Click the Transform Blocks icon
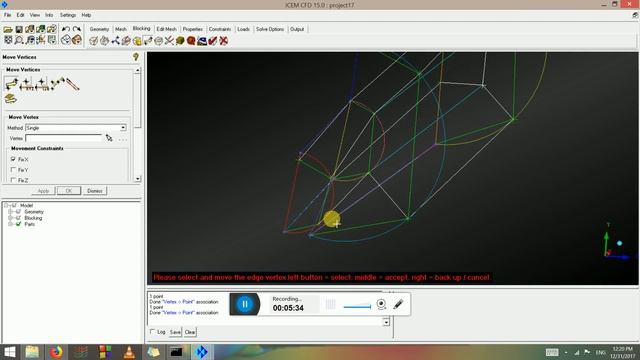Image resolution: width=640 pixels, height=360 pixels. click(158, 41)
